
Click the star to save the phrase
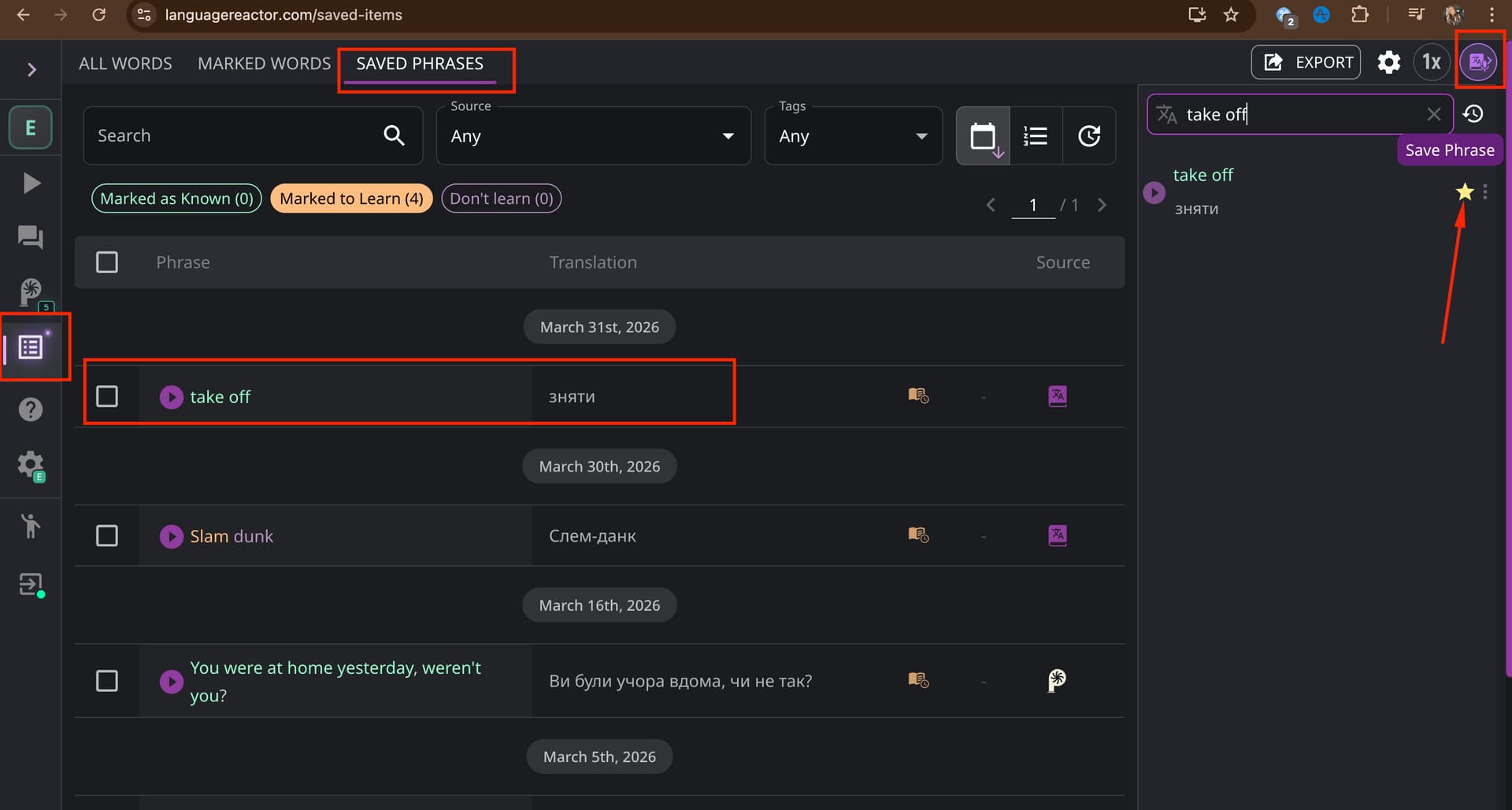tap(1464, 191)
